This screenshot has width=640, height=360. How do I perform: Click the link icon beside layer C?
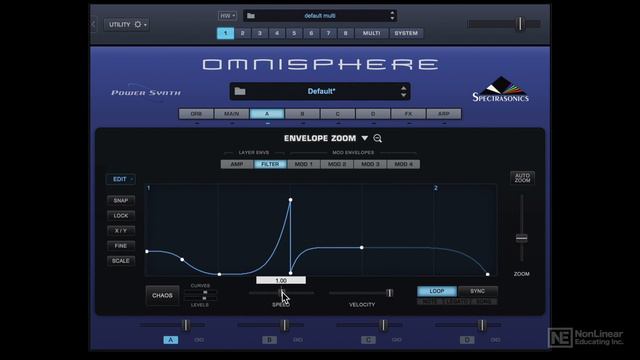397,340
